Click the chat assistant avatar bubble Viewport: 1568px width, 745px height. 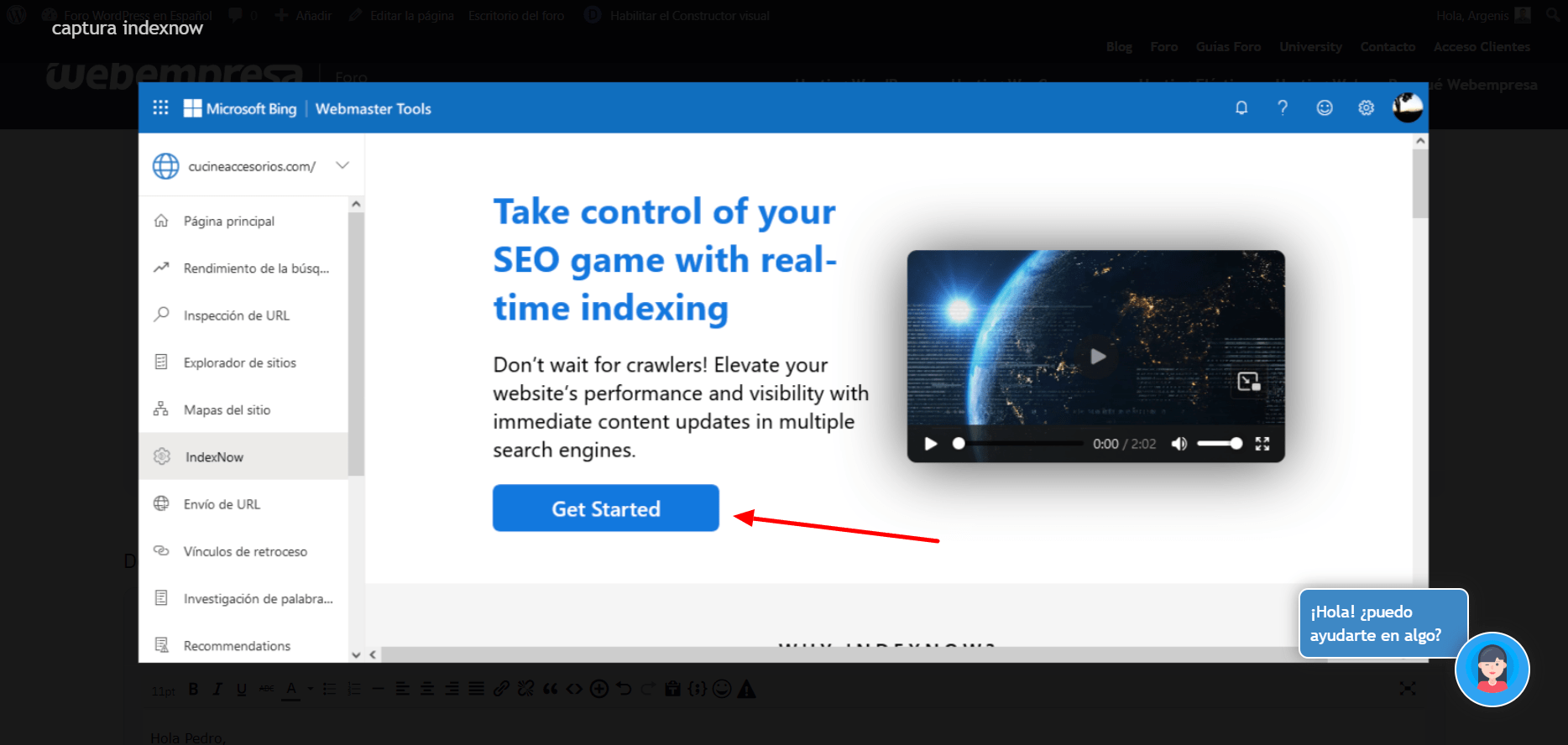tap(1492, 669)
